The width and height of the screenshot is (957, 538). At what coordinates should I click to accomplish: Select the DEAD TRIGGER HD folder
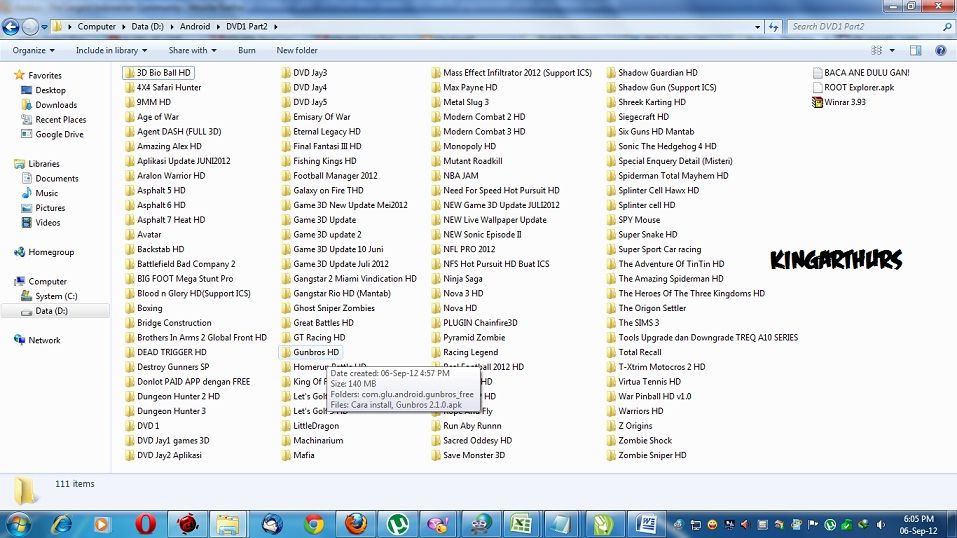click(165, 352)
